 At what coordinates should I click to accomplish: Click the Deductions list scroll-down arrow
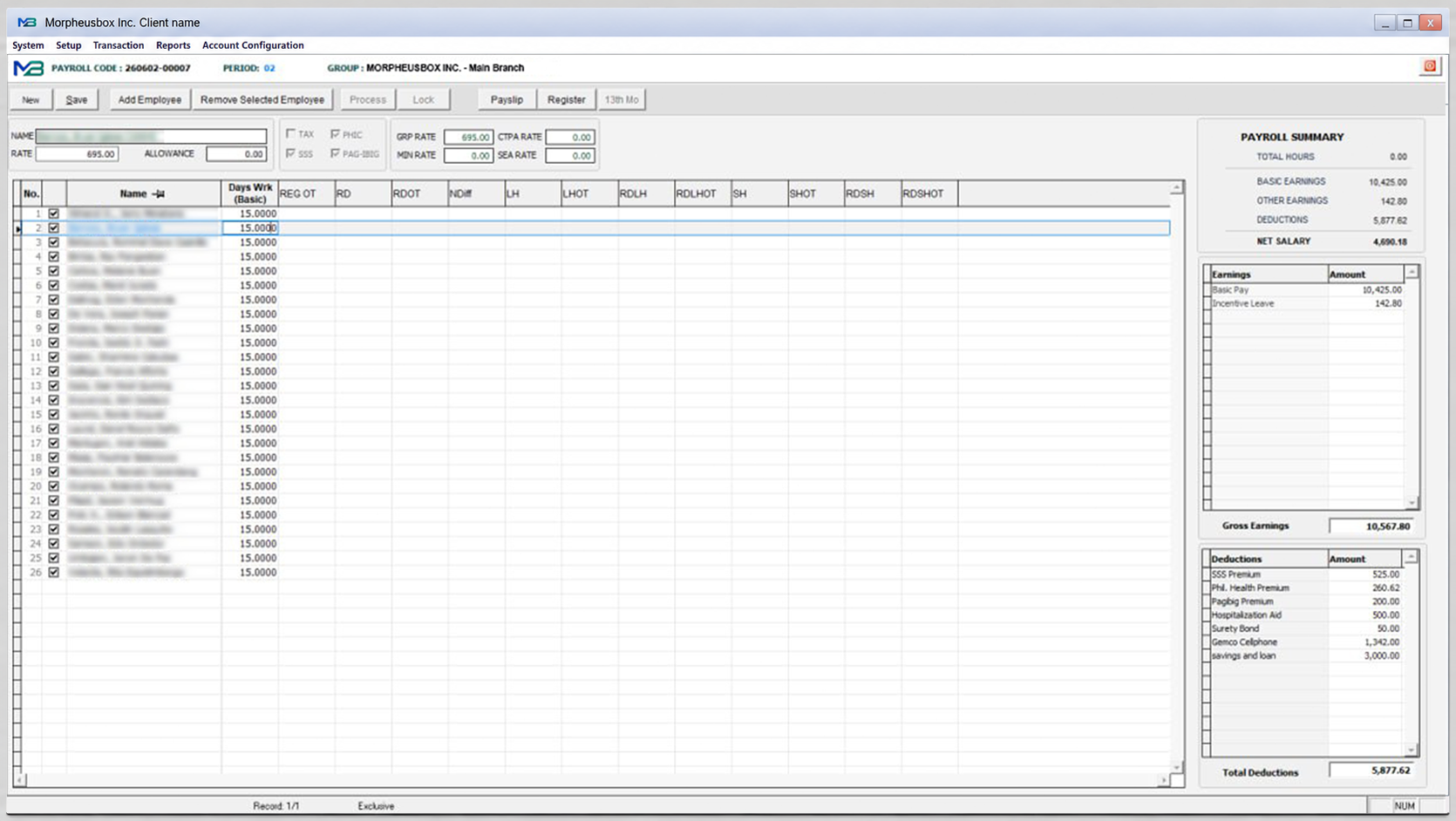(1411, 750)
